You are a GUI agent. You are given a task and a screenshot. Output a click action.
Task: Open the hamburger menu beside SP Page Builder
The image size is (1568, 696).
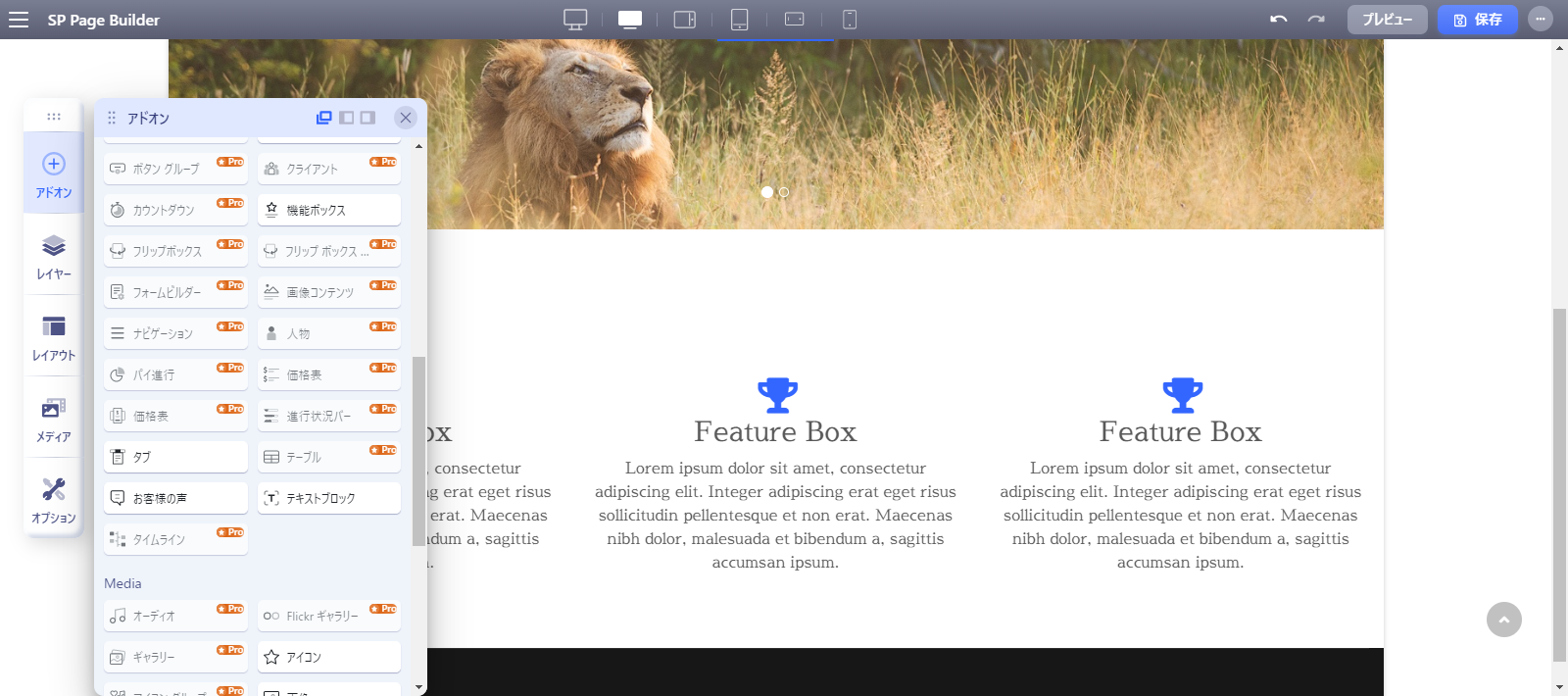pyautogui.click(x=19, y=20)
